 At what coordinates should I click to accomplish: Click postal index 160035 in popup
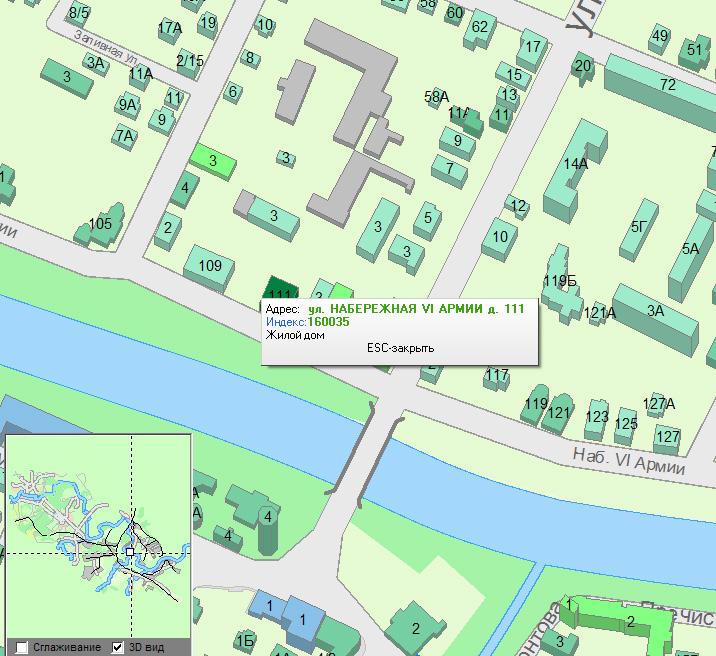click(328, 322)
